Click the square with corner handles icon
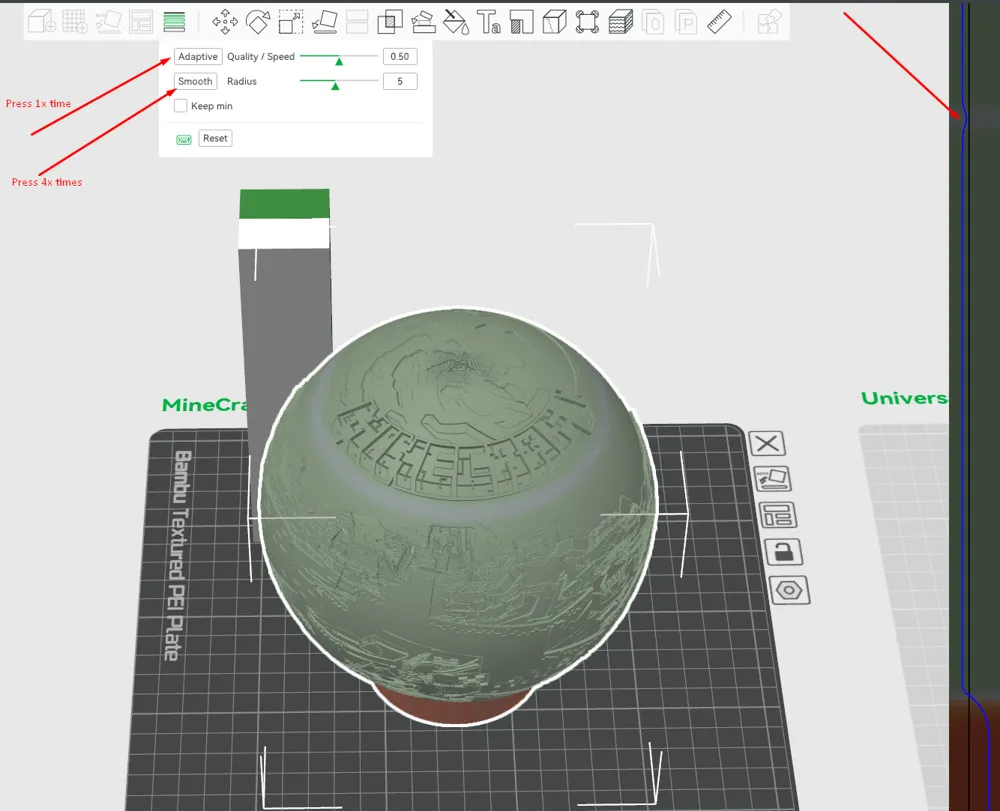The height and width of the screenshot is (811, 1000). tap(587, 22)
